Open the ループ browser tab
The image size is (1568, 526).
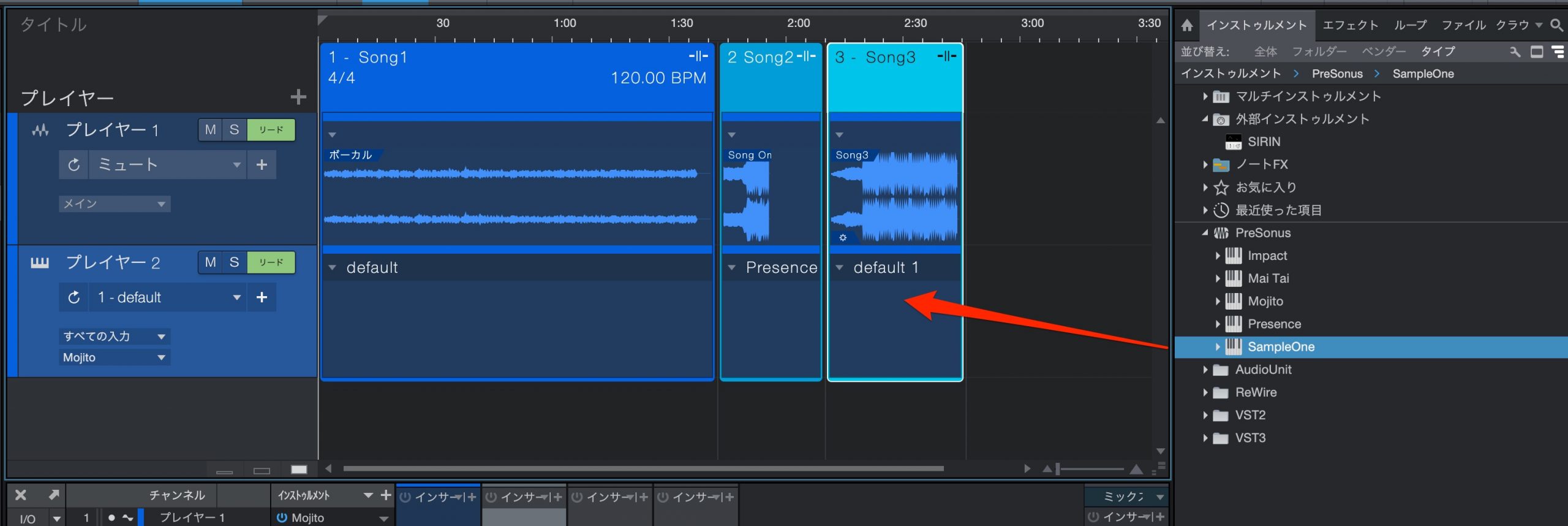1410,25
